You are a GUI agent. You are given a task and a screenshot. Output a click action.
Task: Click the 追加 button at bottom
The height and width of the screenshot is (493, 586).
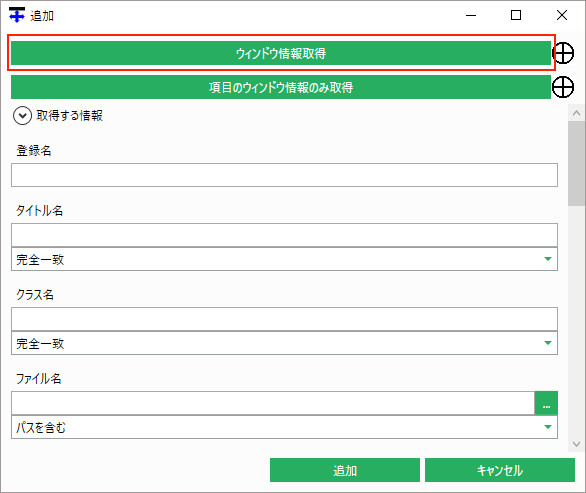tap(345, 470)
